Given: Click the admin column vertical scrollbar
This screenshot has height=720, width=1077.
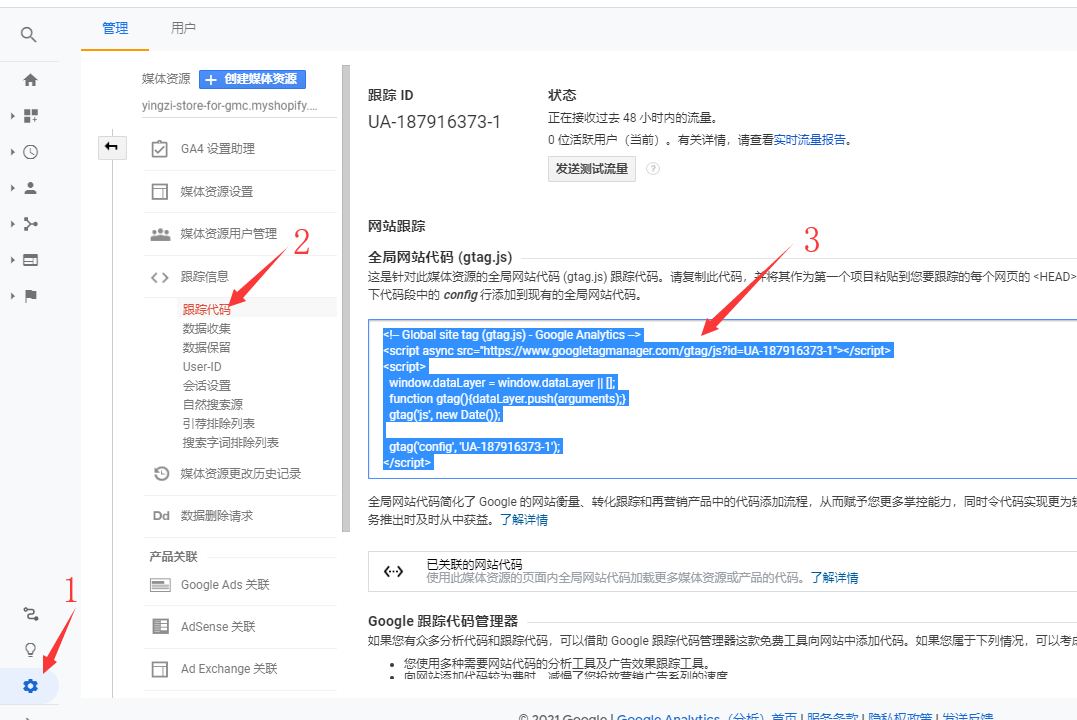Looking at the screenshot, I should (345, 298).
